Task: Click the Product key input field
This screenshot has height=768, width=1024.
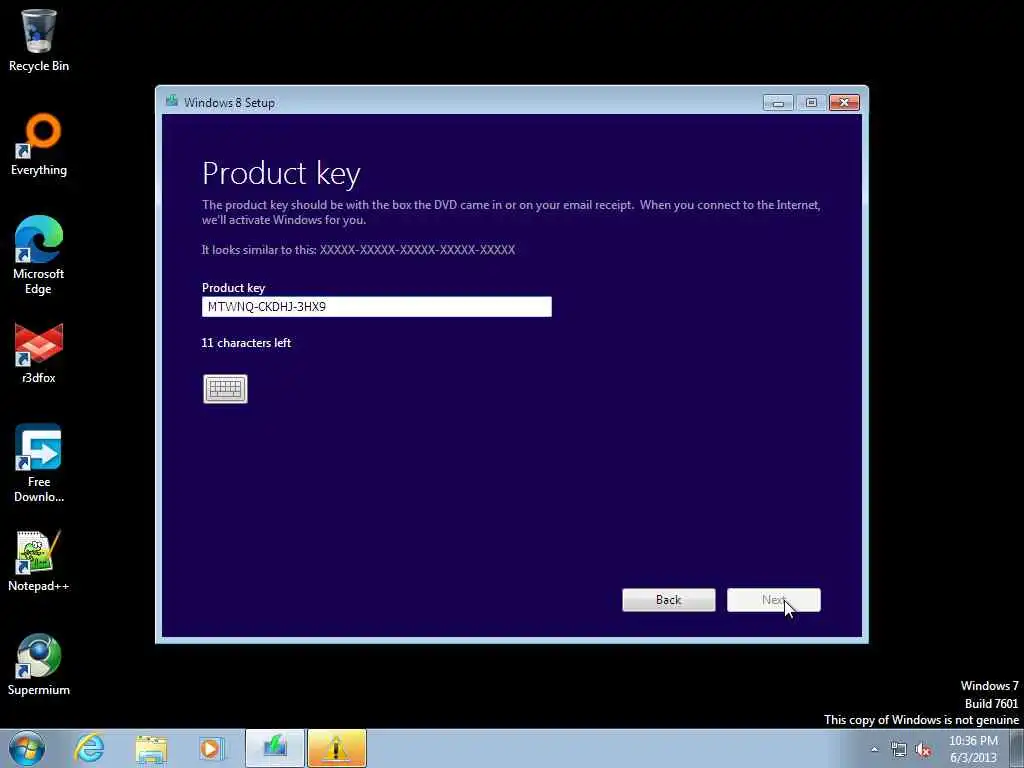Action: [x=377, y=307]
